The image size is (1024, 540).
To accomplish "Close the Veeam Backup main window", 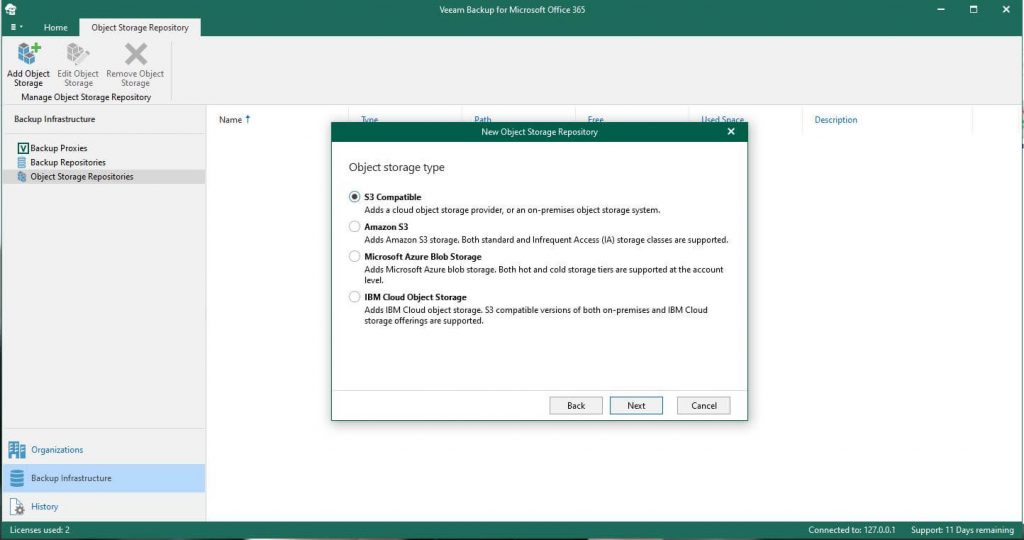I will 1006,9.
